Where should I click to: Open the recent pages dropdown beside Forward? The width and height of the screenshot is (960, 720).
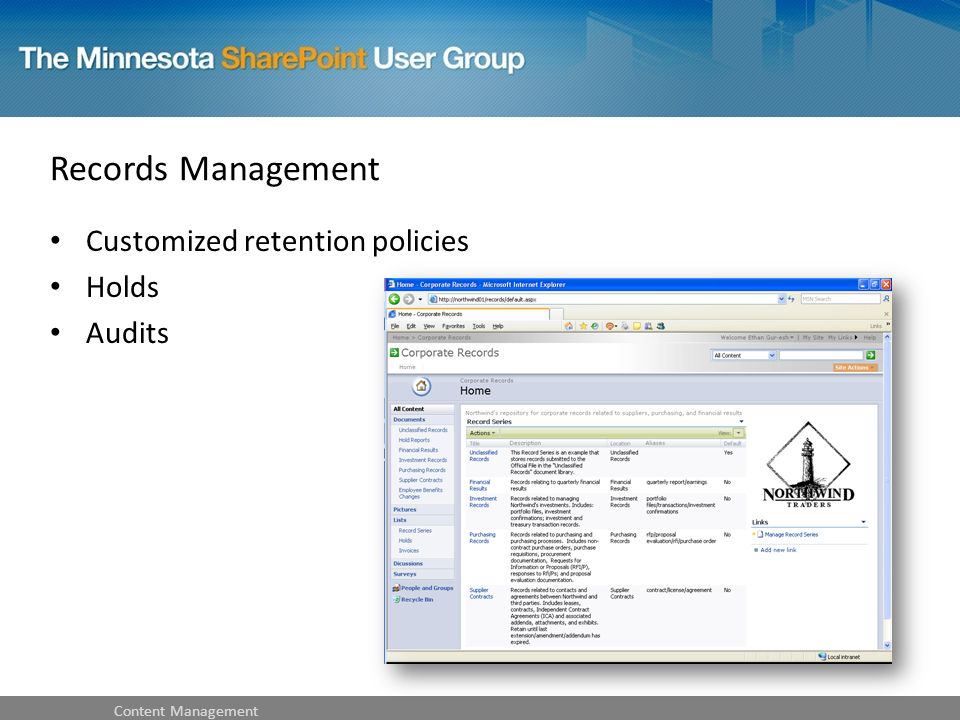coord(420,299)
